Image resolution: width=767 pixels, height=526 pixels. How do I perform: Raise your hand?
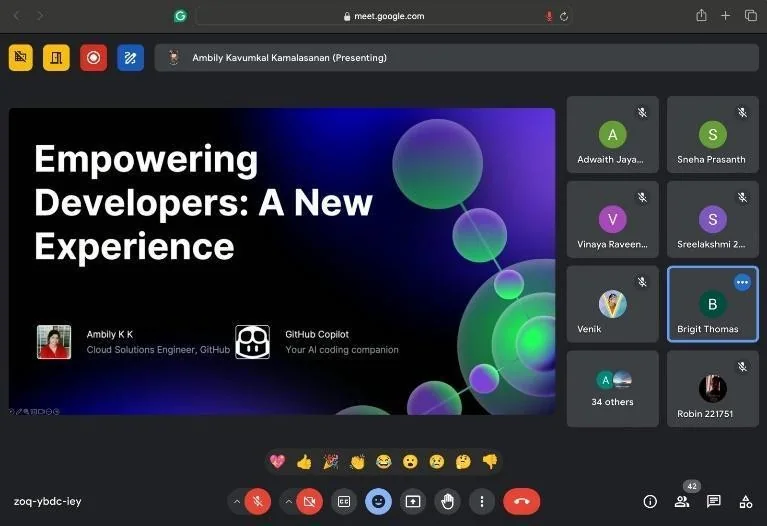448,502
